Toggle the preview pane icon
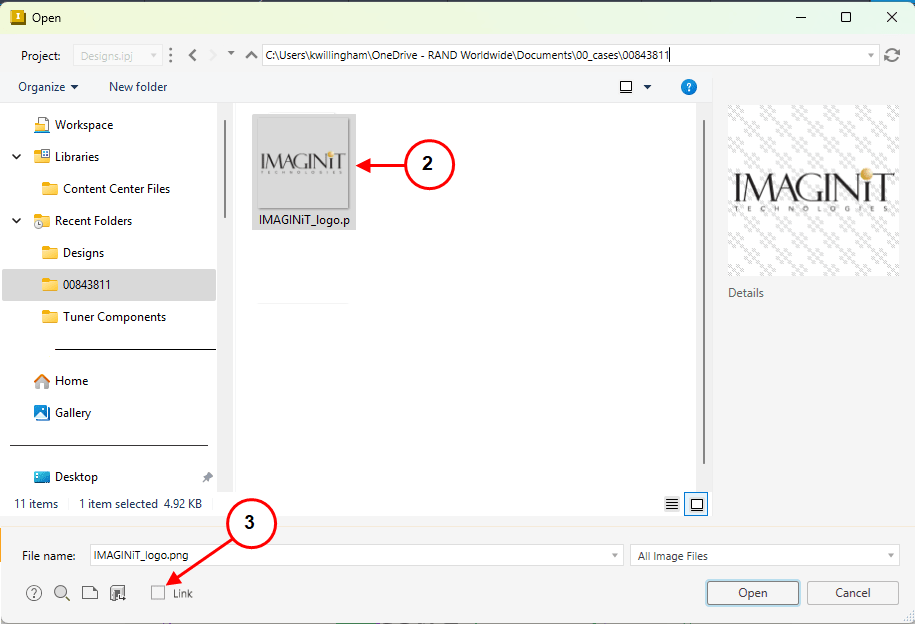Viewport: 915px width, 624px height. (626, 87)
